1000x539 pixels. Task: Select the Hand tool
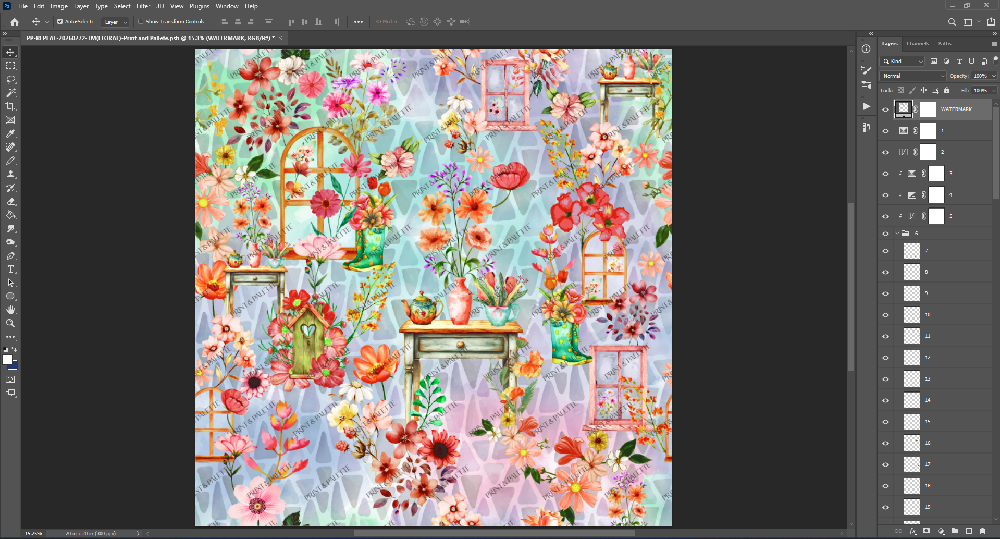coord(11,310)
